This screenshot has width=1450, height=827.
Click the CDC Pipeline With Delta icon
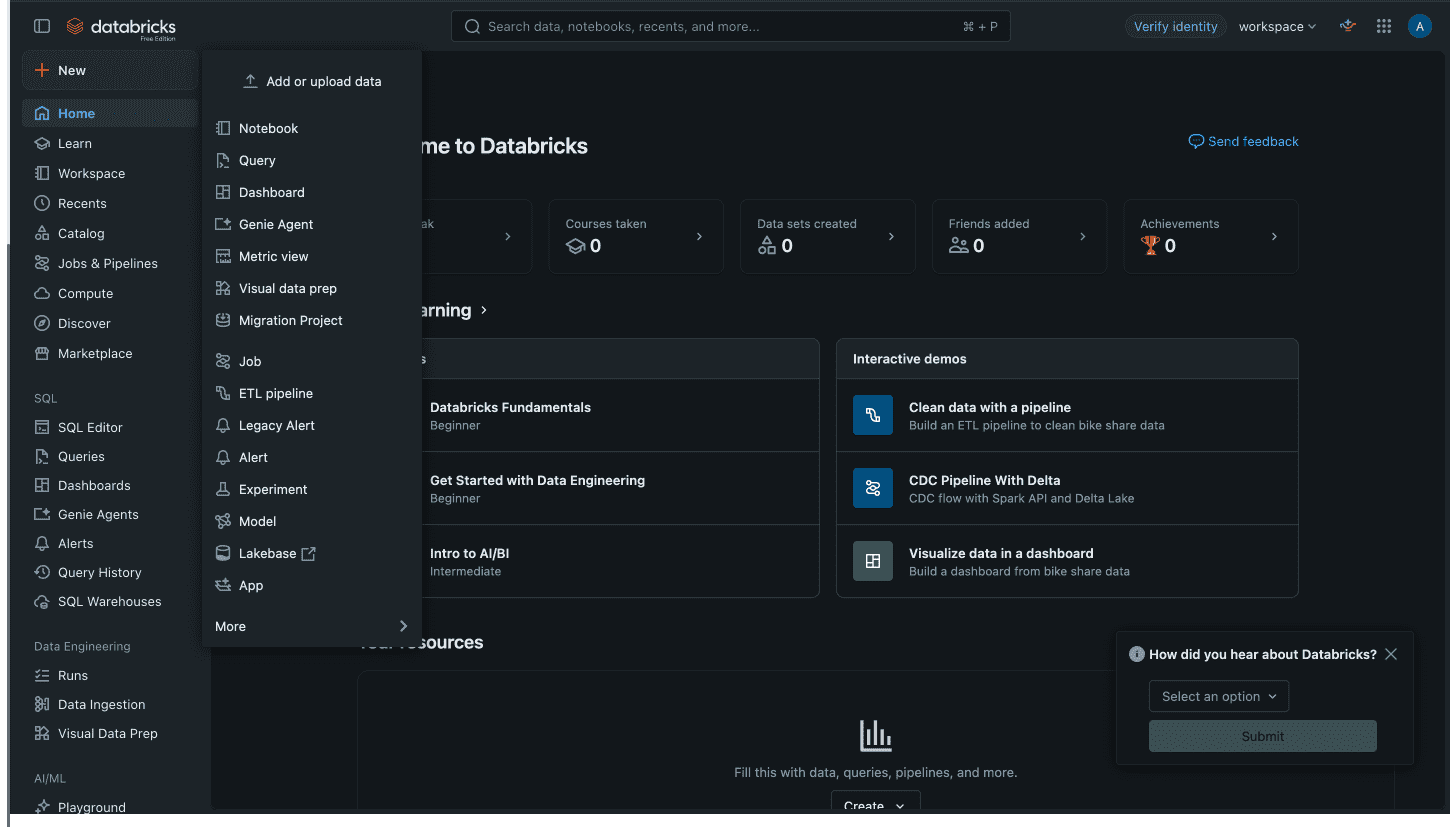tap(873, 488)
